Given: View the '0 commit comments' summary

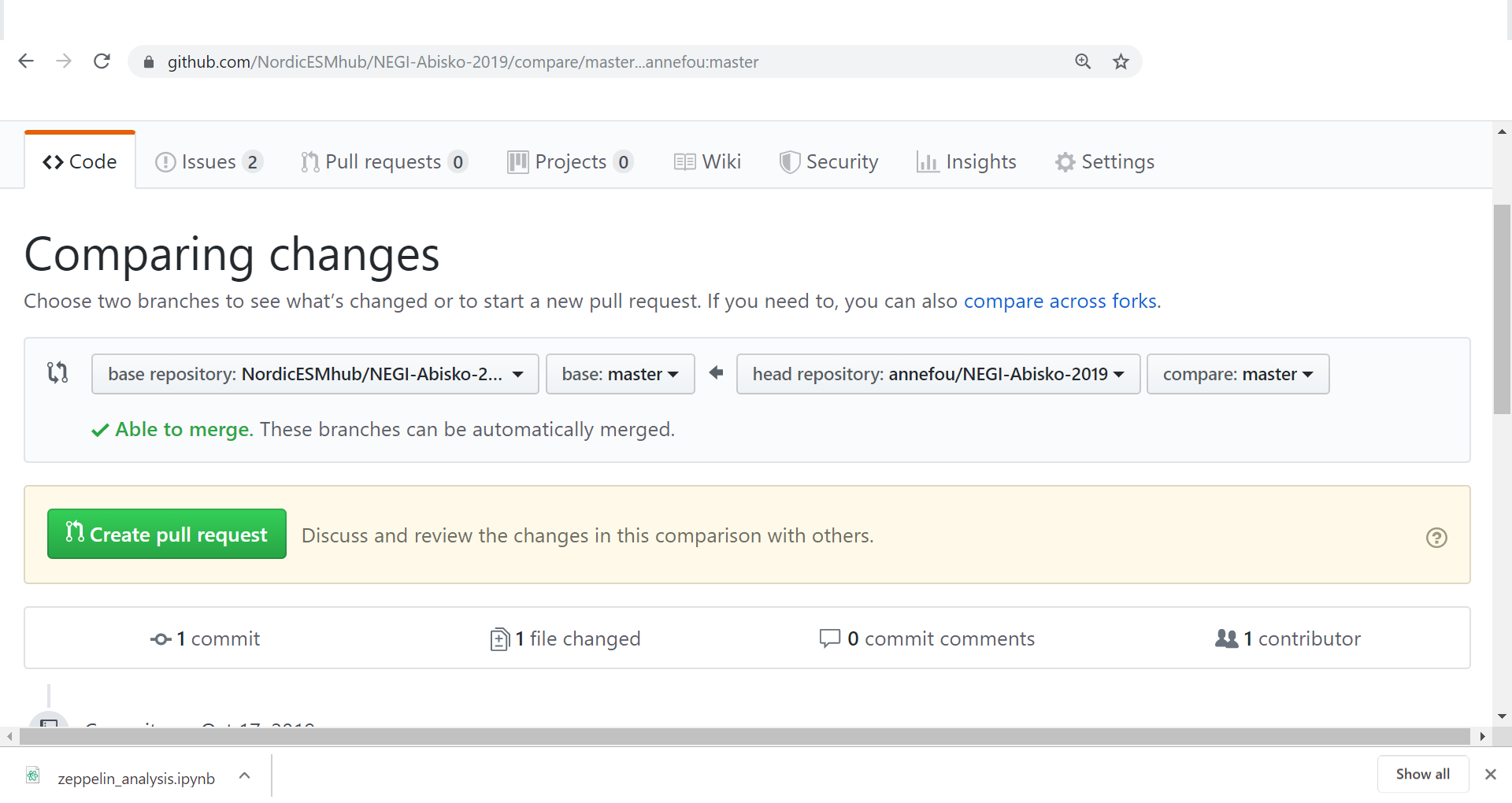Looking at the screenshot, I should 927,638.
